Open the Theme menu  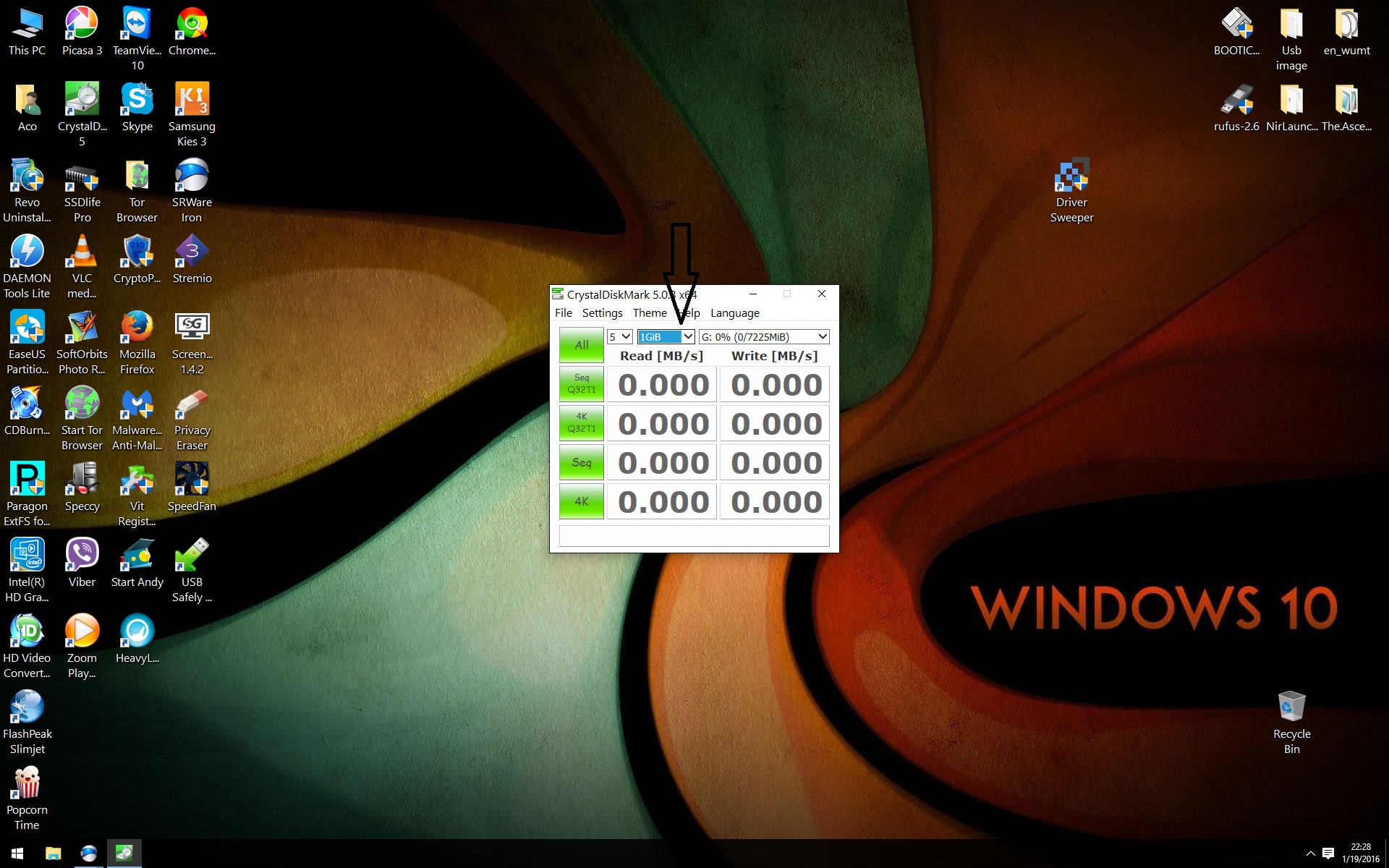click(649, 313)
